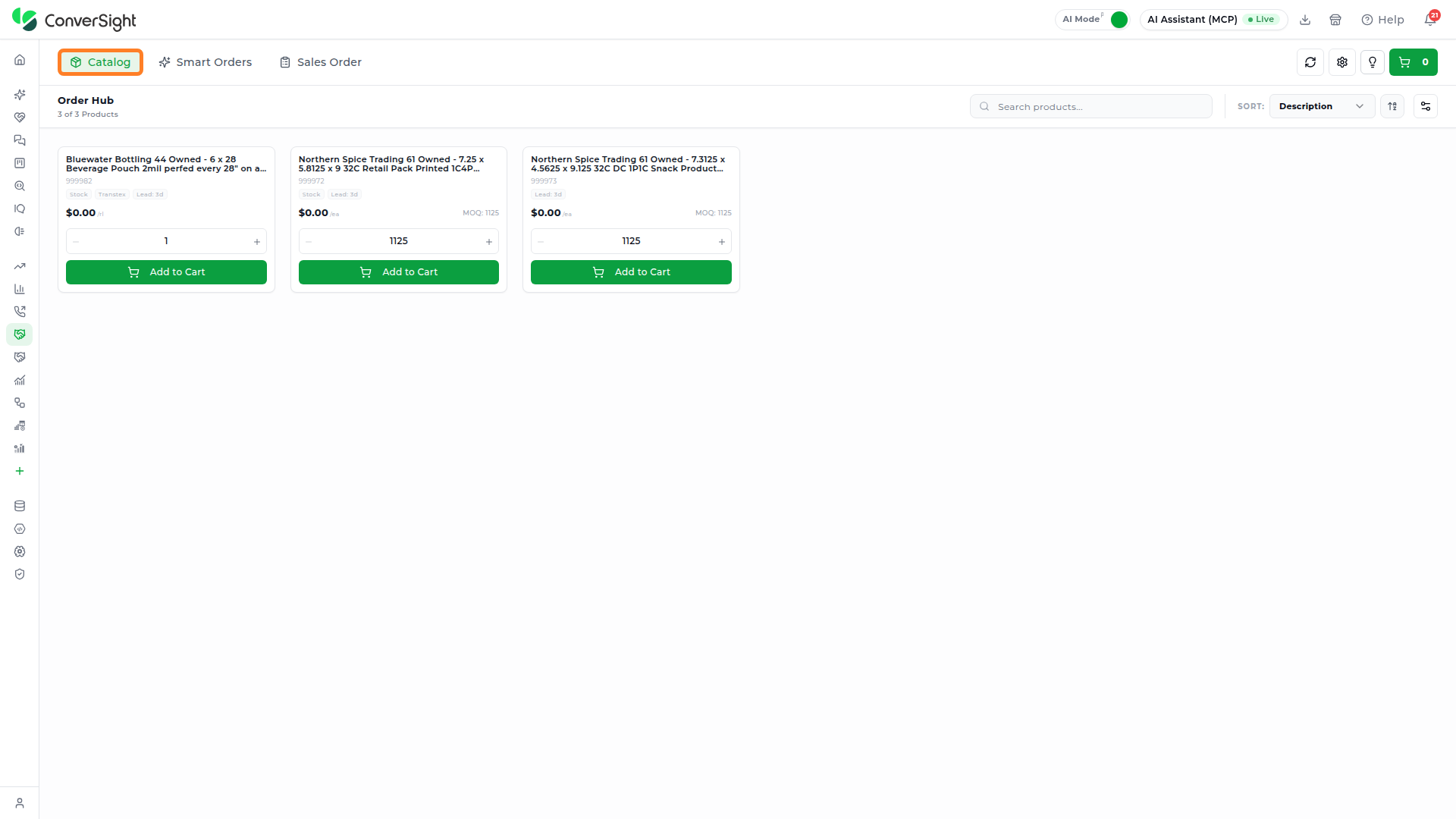1456x819 pixels.
Task: Increase quantity for Northern Spice Retail Pack
Action: coord(489,242)
